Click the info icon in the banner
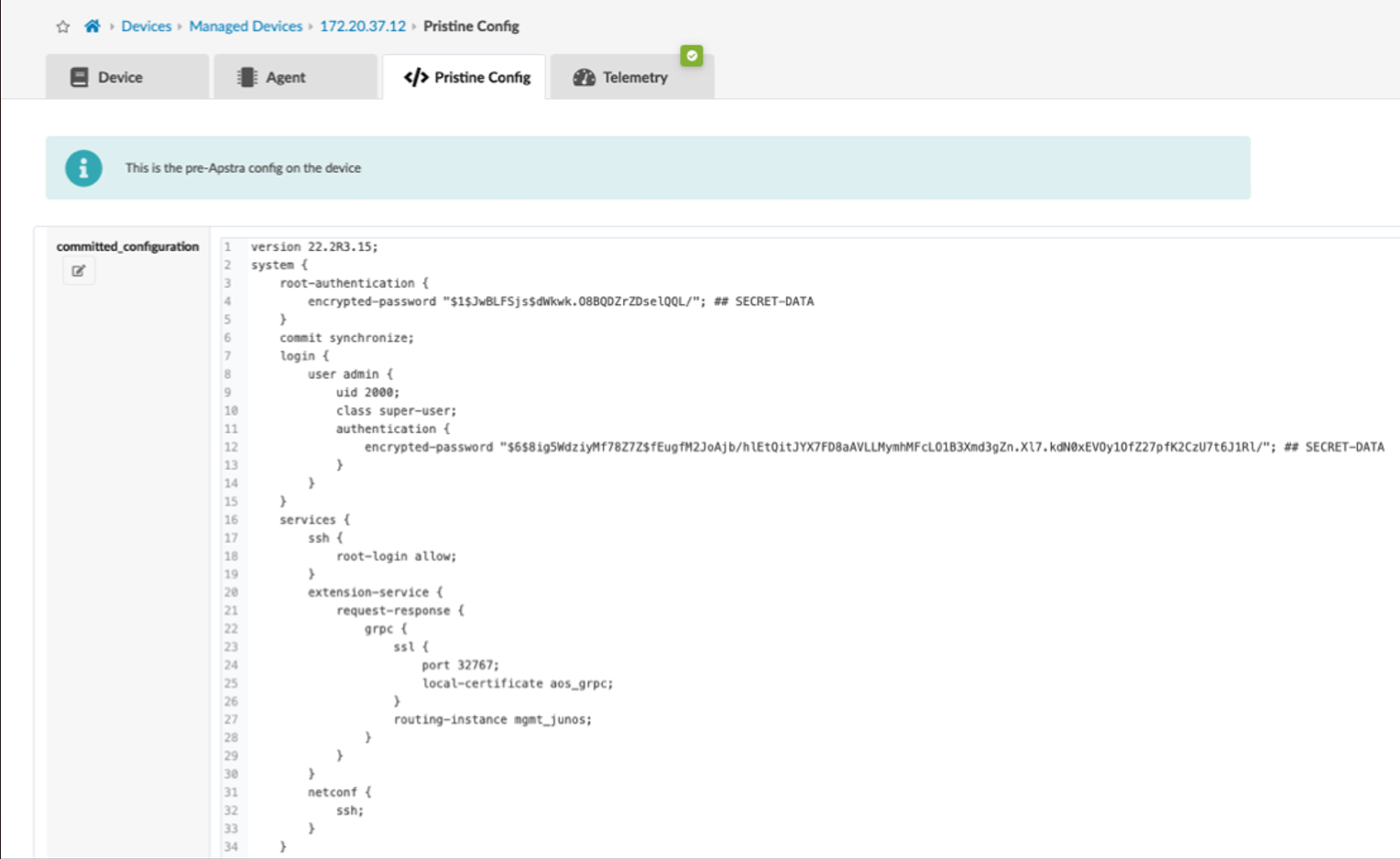 (x=83, y=169)
